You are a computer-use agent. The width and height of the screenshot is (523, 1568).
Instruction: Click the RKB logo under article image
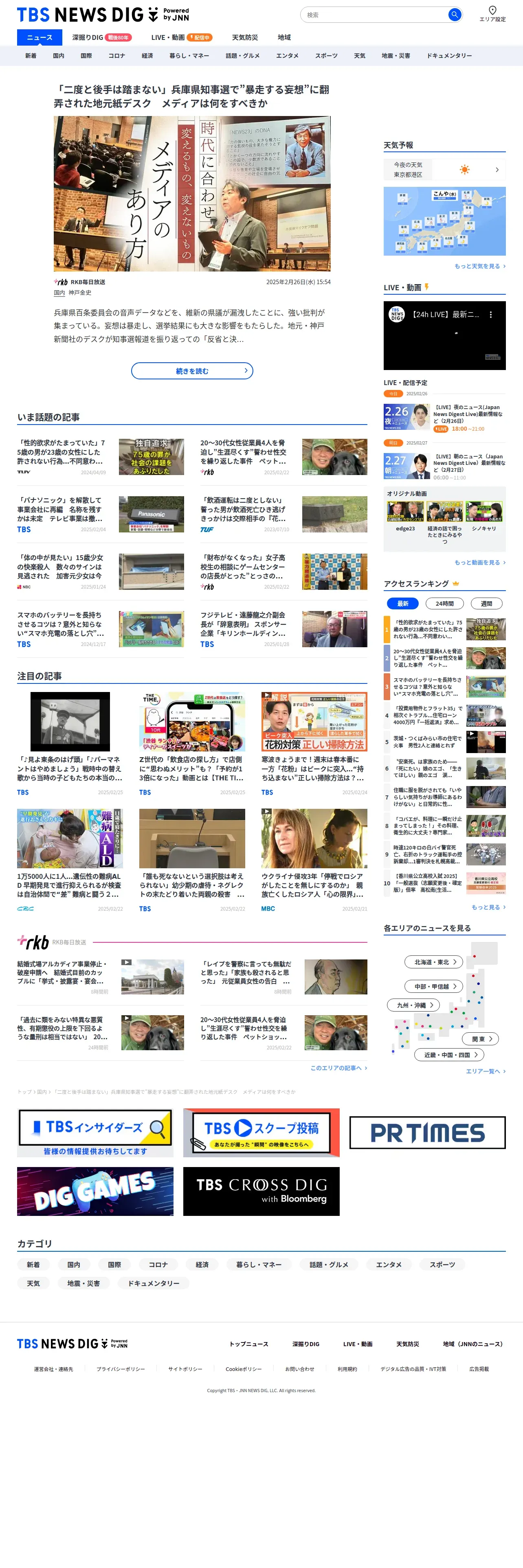pyautogui.click(x=61, y=282)
